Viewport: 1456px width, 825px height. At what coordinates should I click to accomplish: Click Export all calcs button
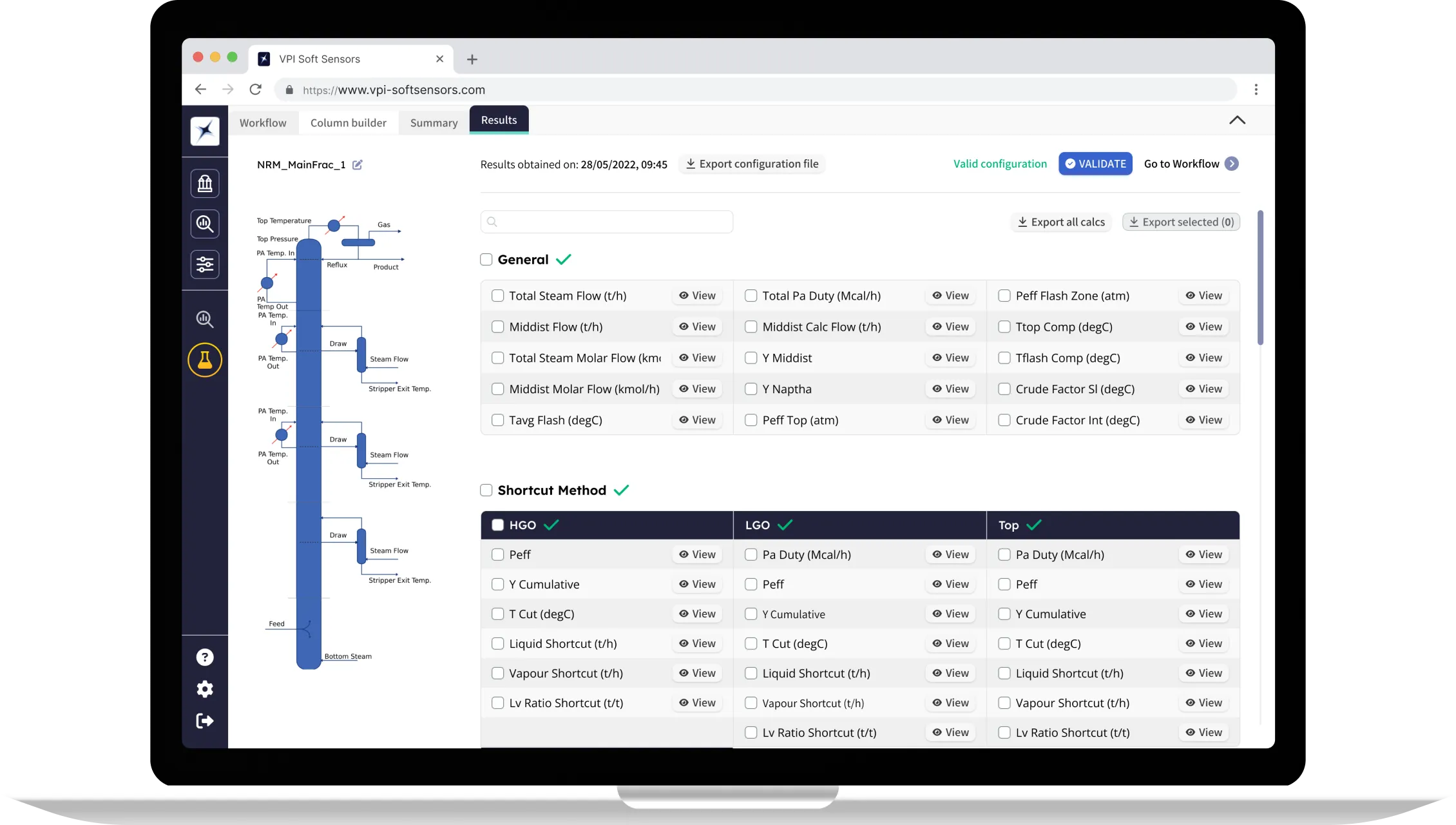(1060, 222)
